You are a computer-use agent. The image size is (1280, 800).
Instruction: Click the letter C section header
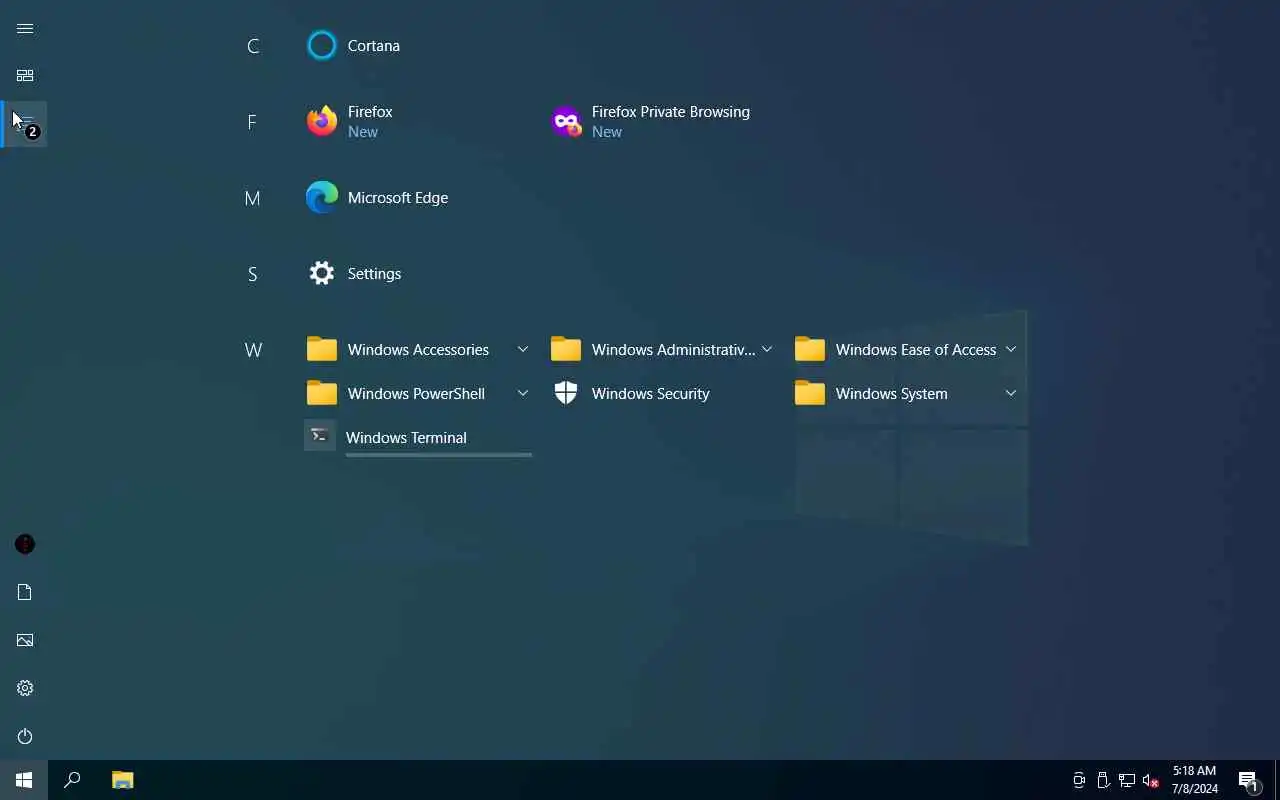coord(253,46)
